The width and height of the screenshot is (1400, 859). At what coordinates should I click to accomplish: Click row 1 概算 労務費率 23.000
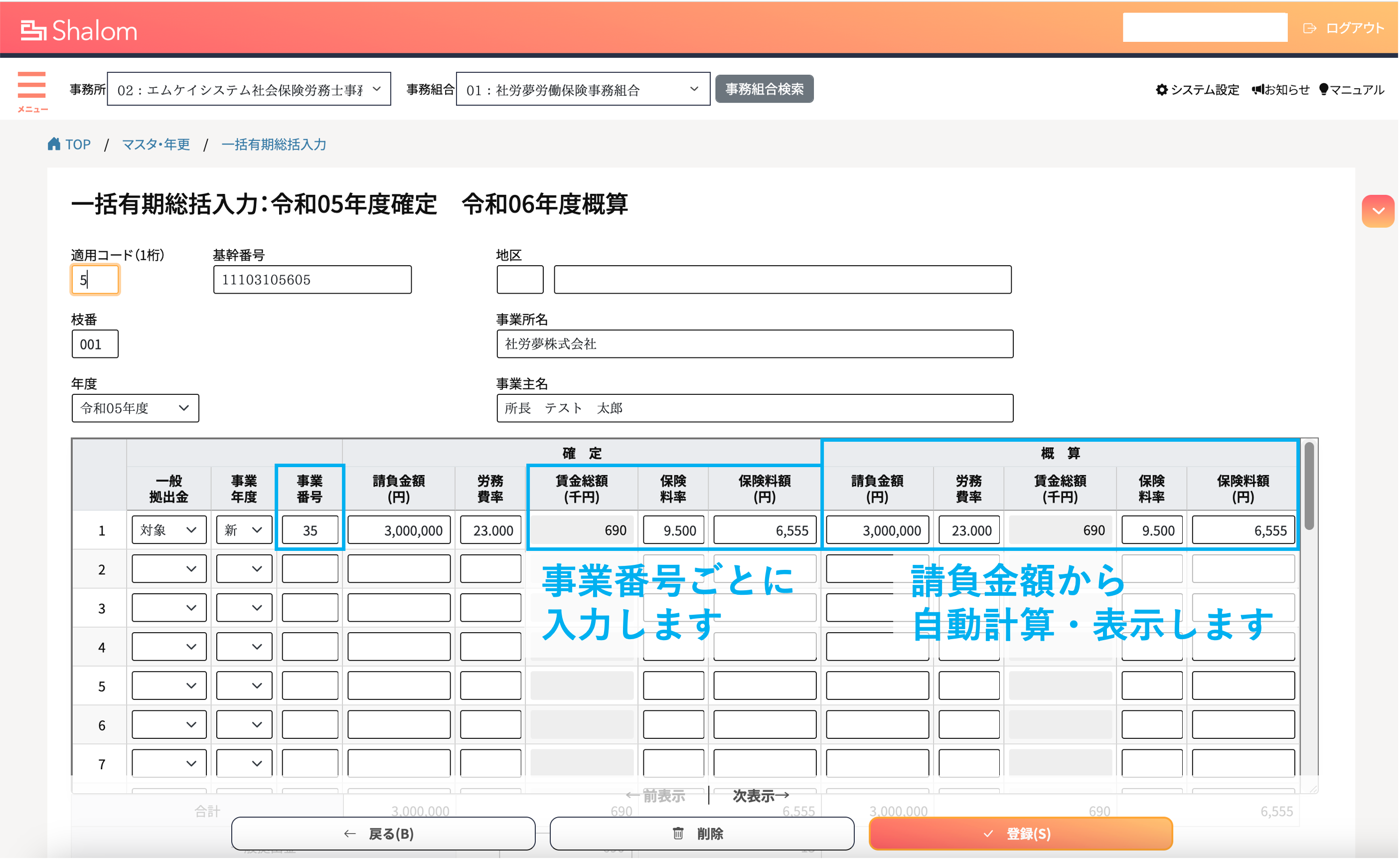(969, 530)
